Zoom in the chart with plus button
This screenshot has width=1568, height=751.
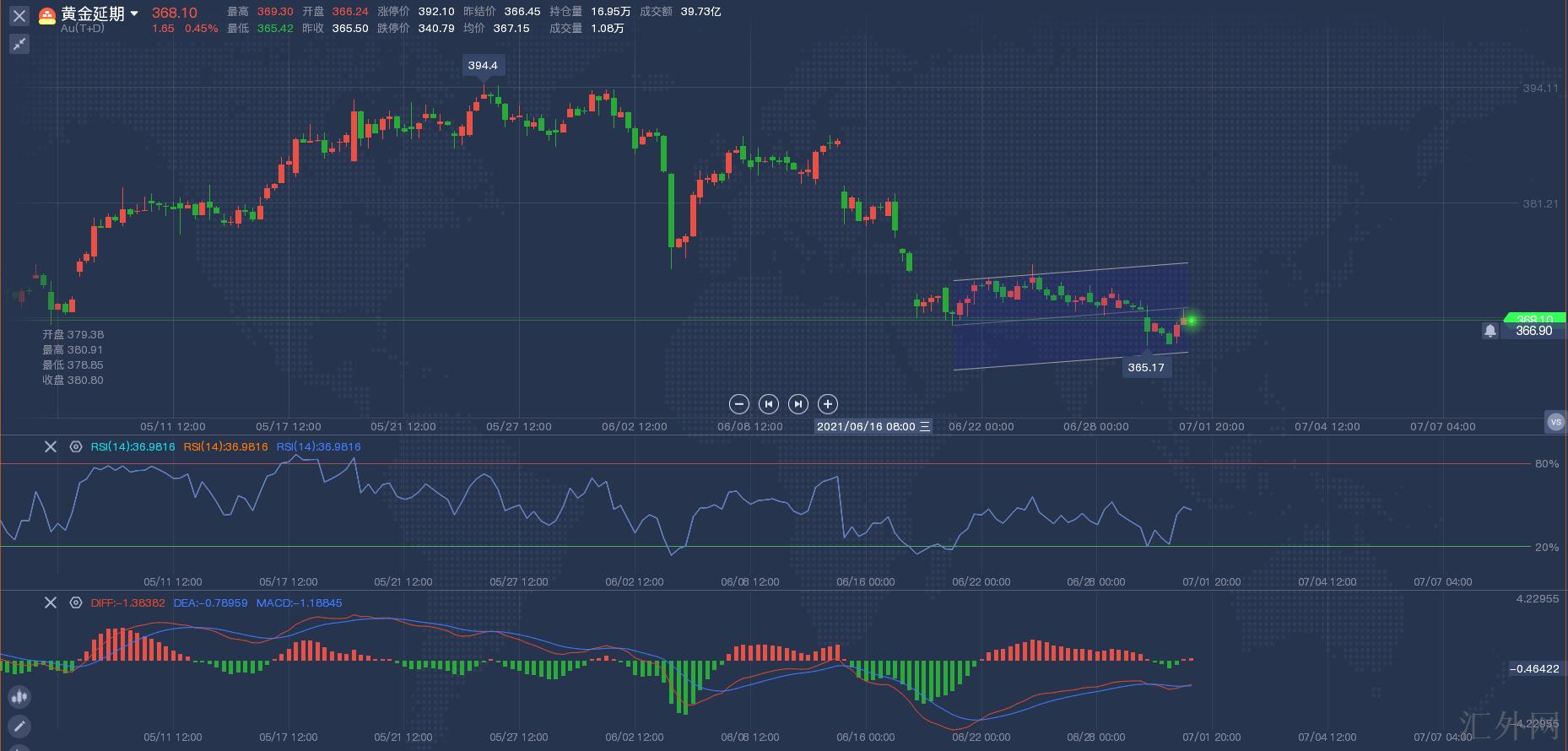pos(828,404)
